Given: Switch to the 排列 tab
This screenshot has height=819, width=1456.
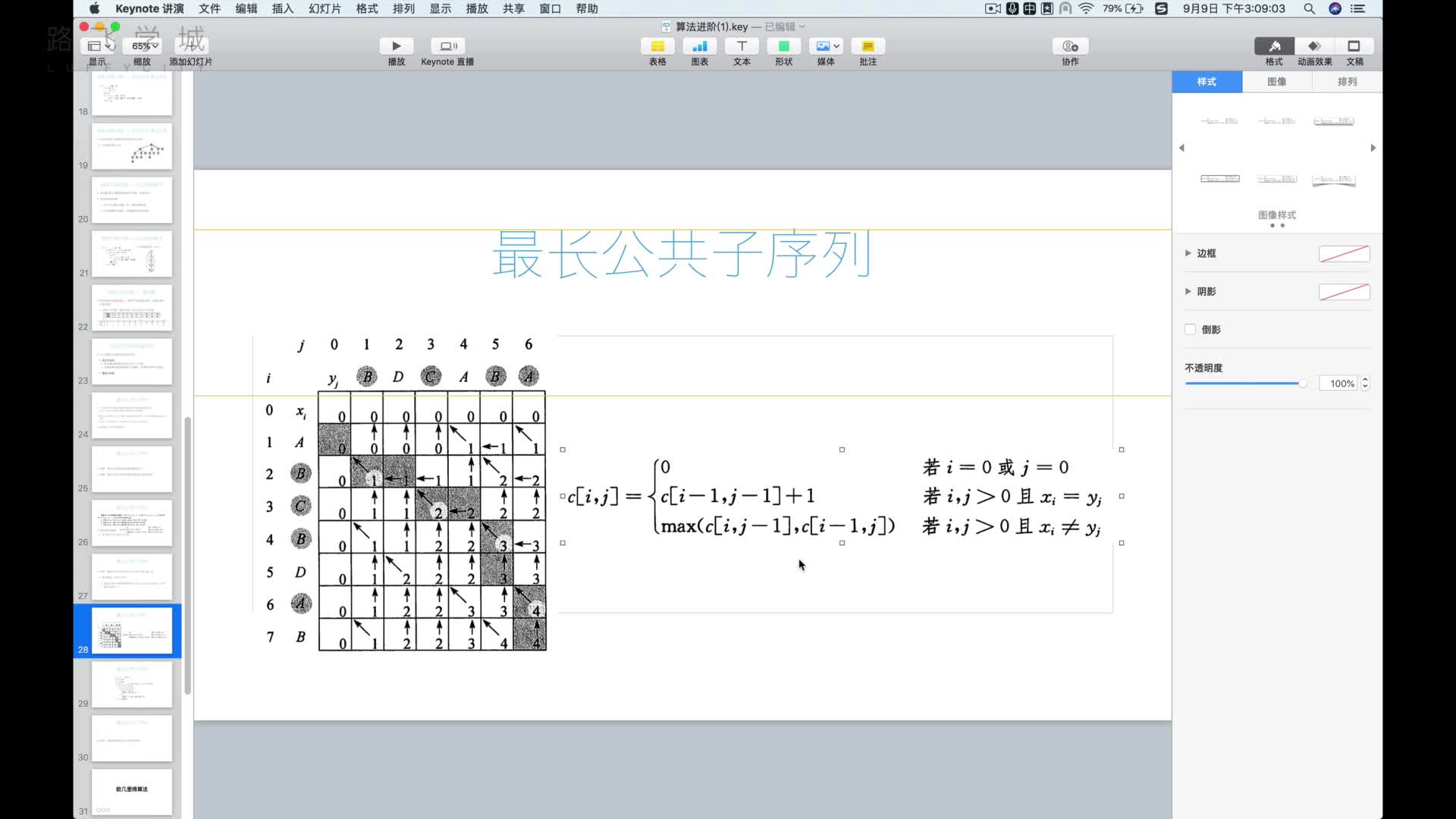Looking at the screenshot, I should point(1347,82).
